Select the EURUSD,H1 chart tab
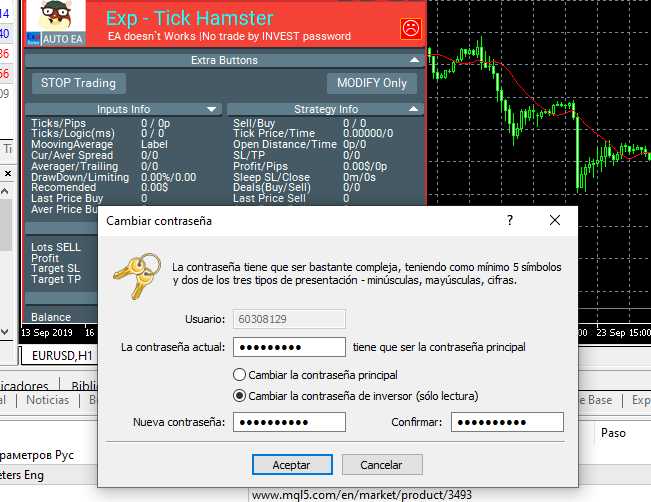651x502 pixels. 61,356
